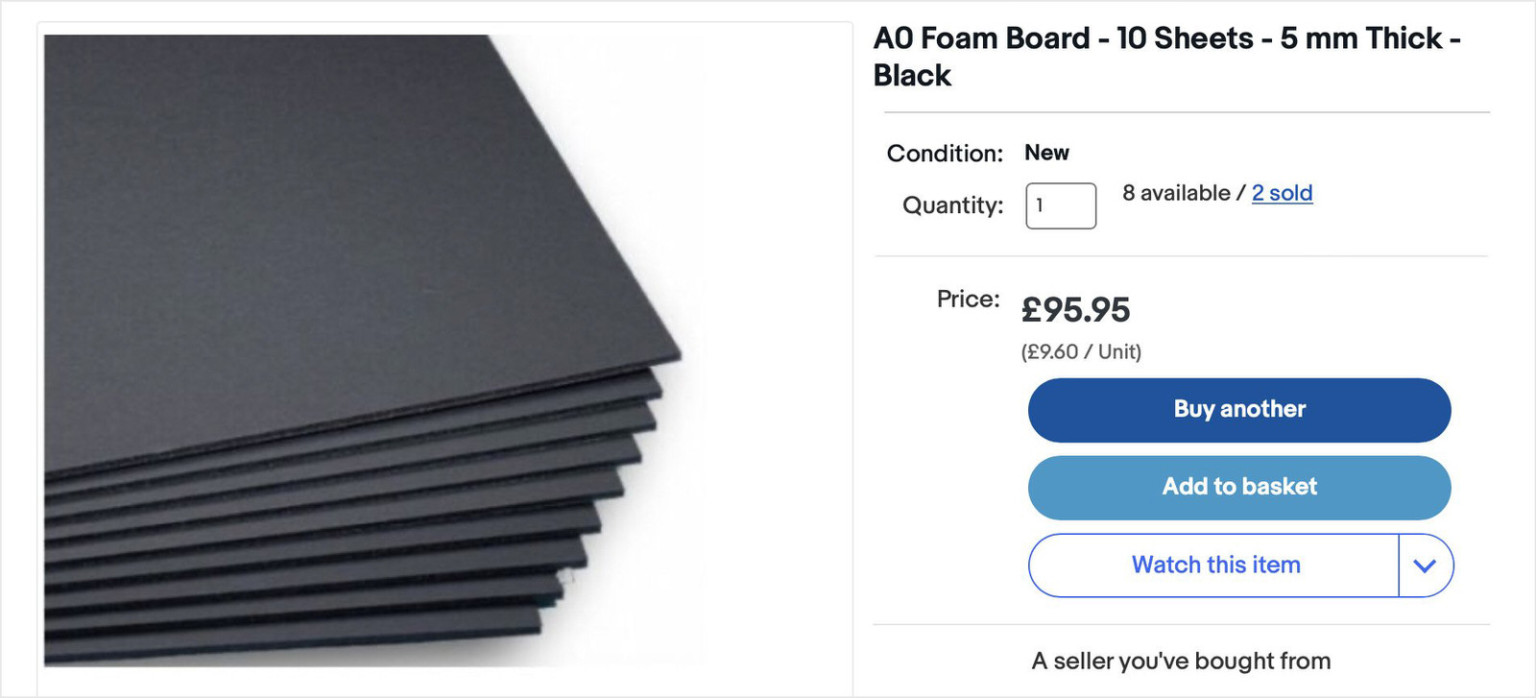Click the £95.95 price text
Image resolution: width=1536 pixels, height=698 pixels.
pyautogui.click(x=1075, y=311)
